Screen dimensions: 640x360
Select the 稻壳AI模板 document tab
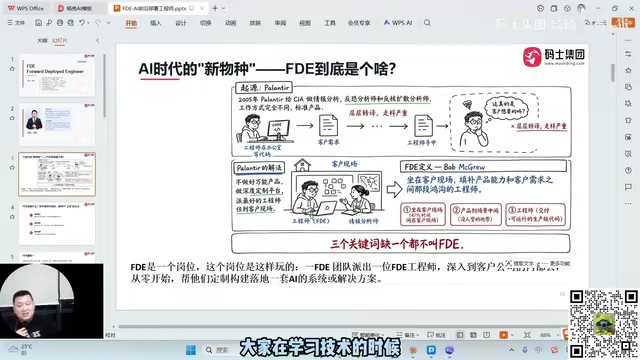[79, 8]
